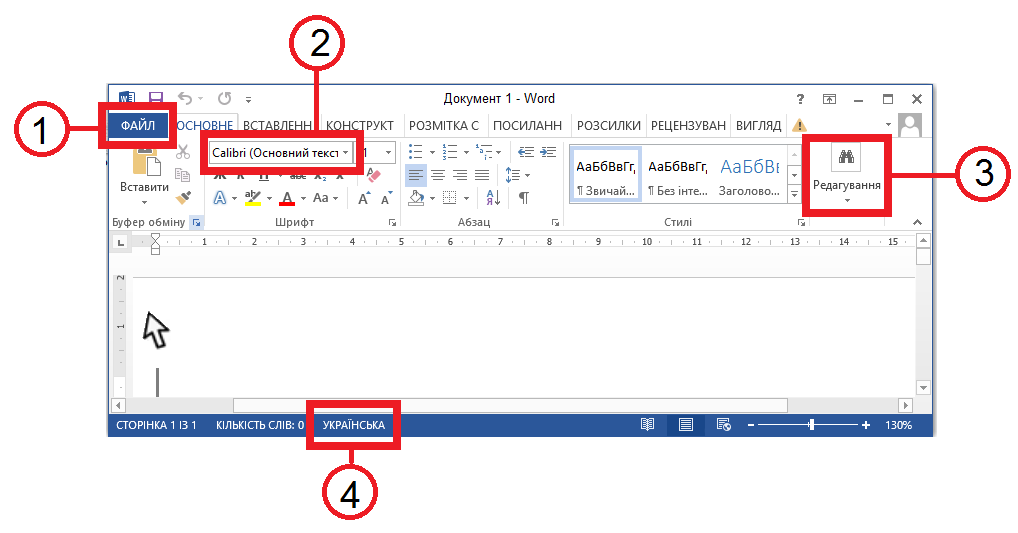Align text left
This screenshot has height=533, width=1018.
(416, 175)
